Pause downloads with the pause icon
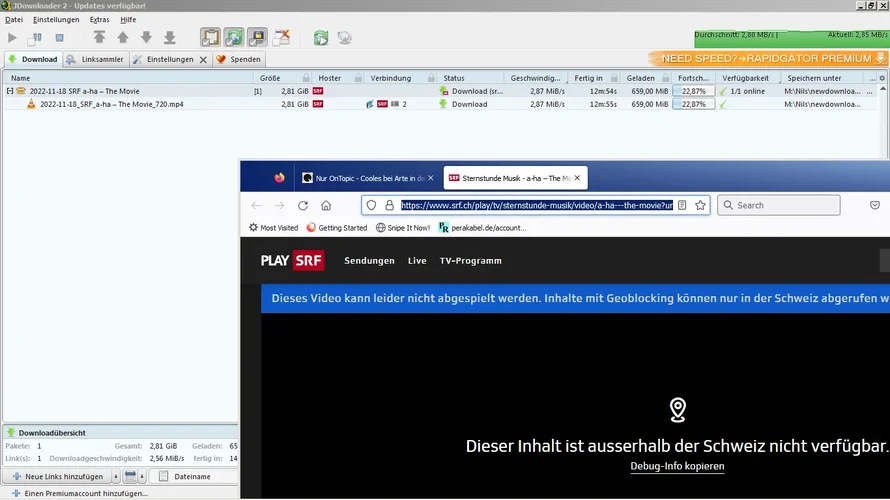Viewport: 890px width, 500px height. coord(35,38)
